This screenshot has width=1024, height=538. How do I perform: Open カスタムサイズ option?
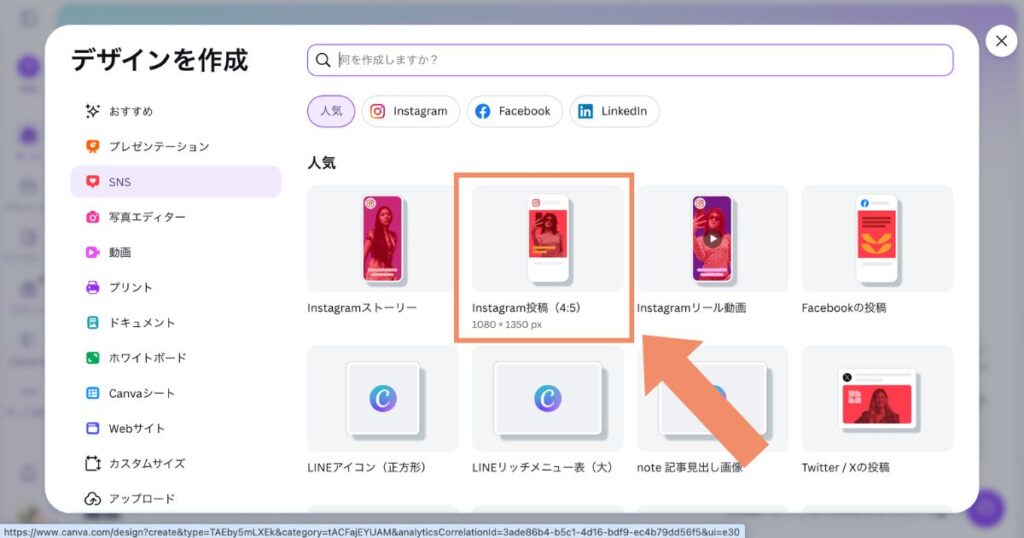point(176,464)
